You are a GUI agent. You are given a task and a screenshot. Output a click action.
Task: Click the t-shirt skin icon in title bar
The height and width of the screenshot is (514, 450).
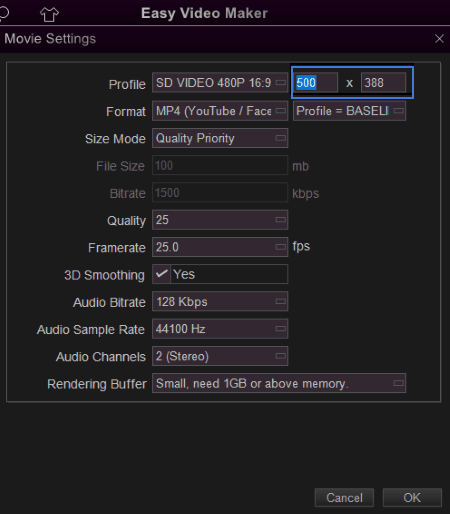click(49, 14)
